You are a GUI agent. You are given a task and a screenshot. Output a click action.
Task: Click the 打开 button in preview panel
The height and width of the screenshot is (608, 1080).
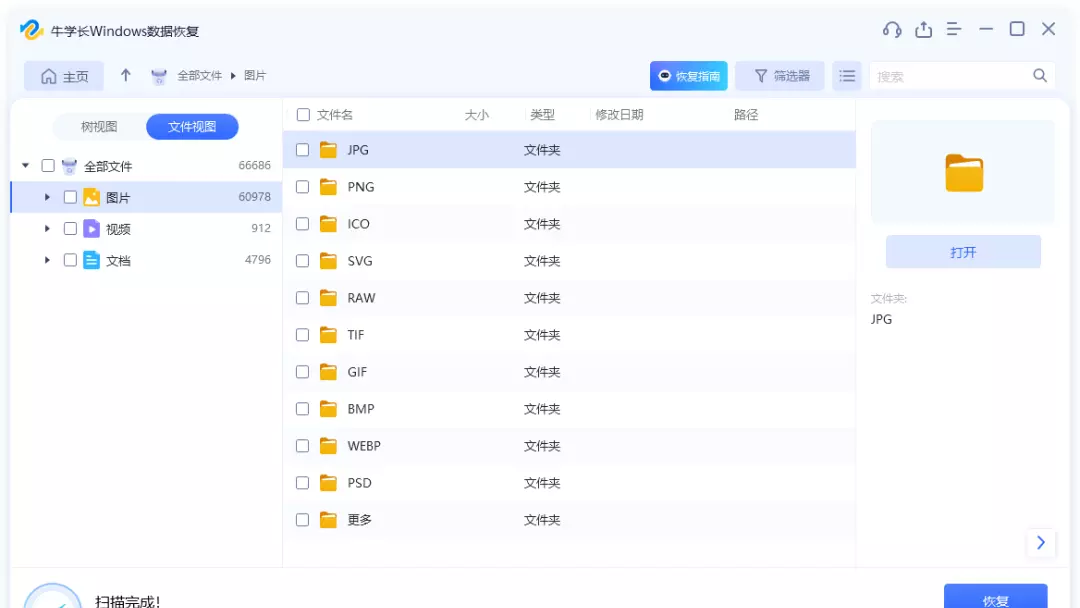(963, 252)
